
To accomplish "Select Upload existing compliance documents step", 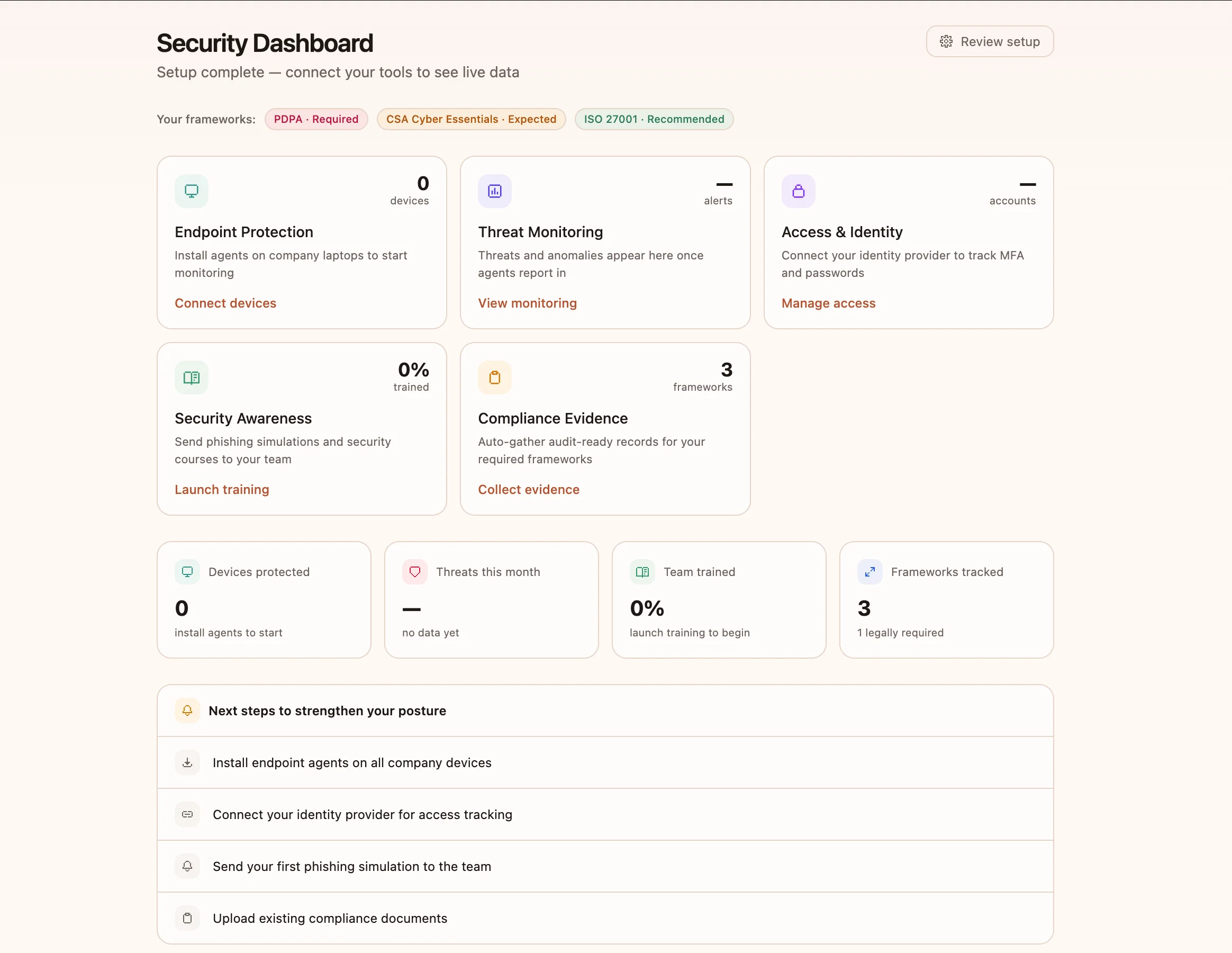I will [x=605, y=918].
